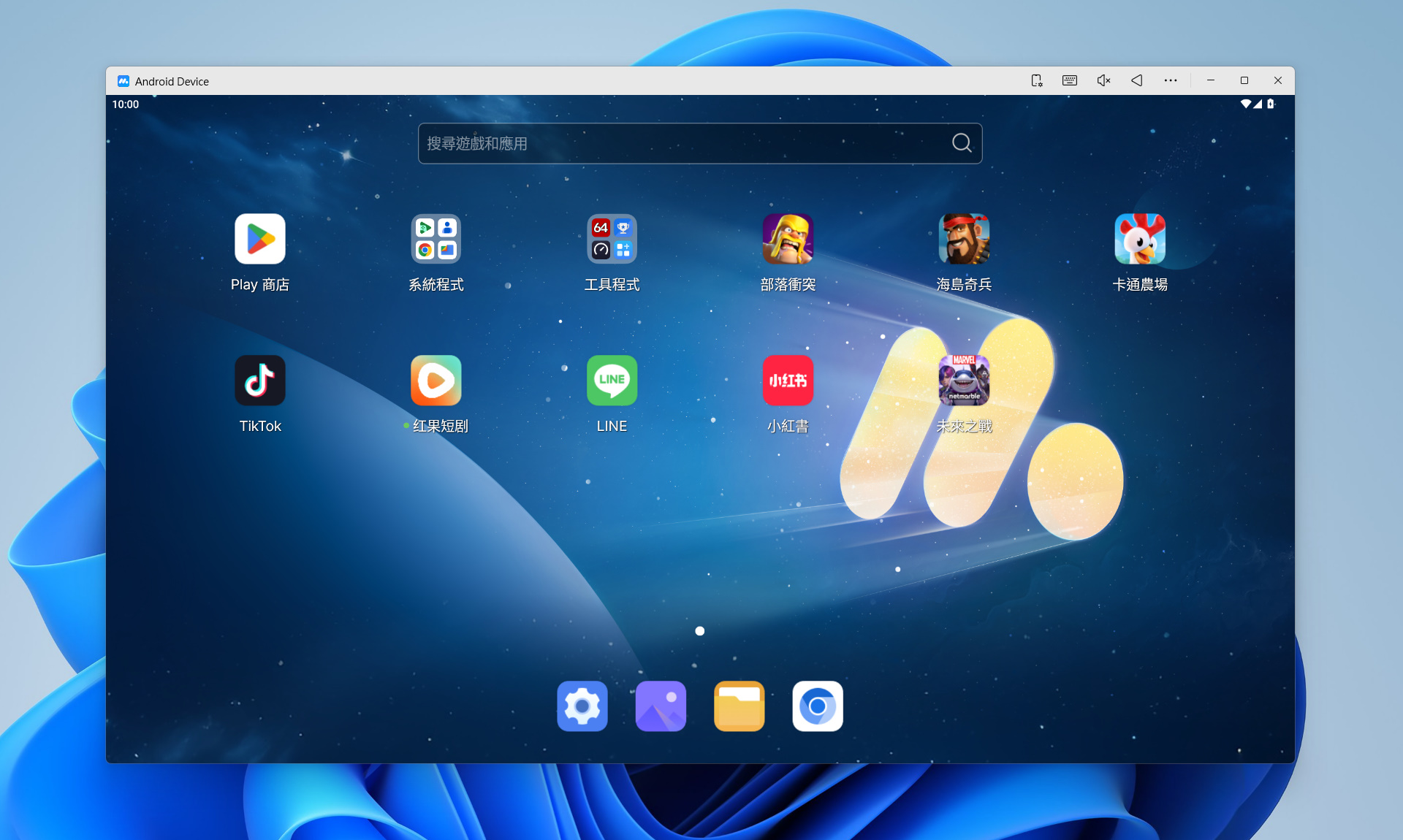The image size is (1403, 840).
Task: Launch 海島奇兵 (Boom Beach)
Action: pos(964,239)
